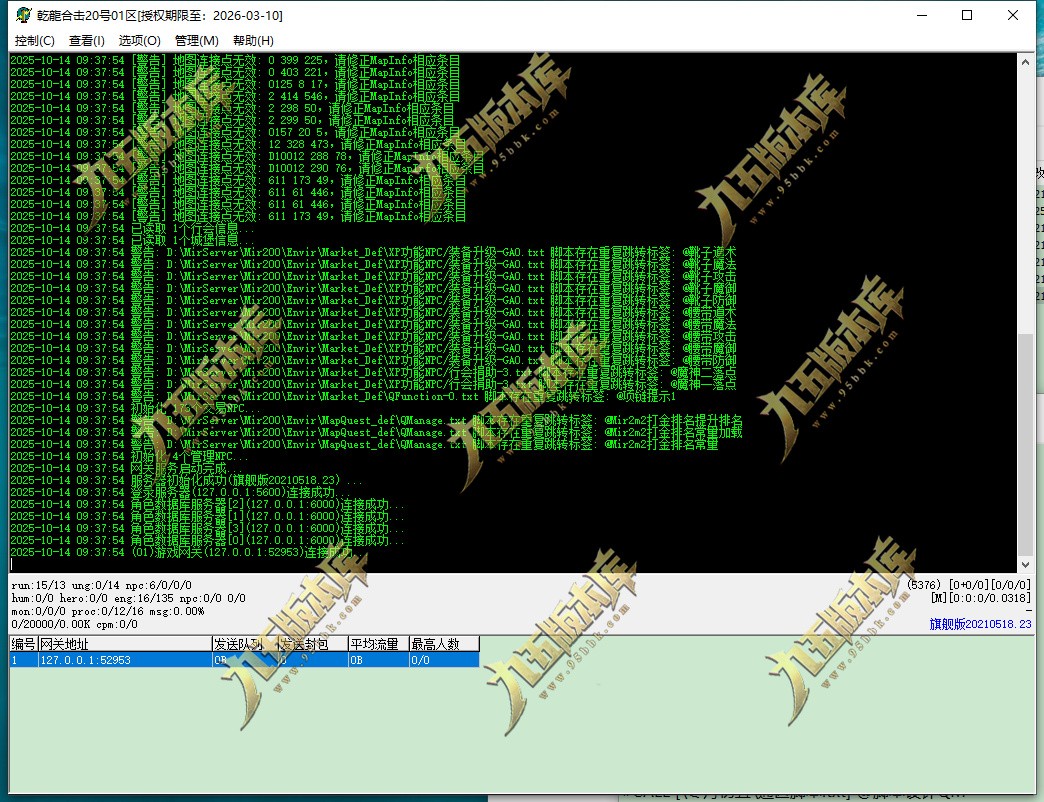Screen dimensions: 1044x802
Task: Click log line 角色数据库服务器[2] 连接成功
Action: (x=207, y=504)
